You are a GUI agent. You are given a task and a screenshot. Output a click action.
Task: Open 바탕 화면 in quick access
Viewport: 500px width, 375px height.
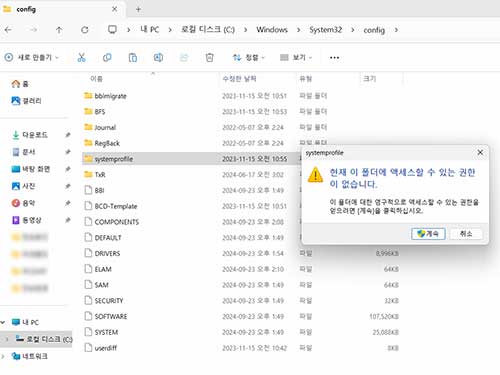[31, 169]
